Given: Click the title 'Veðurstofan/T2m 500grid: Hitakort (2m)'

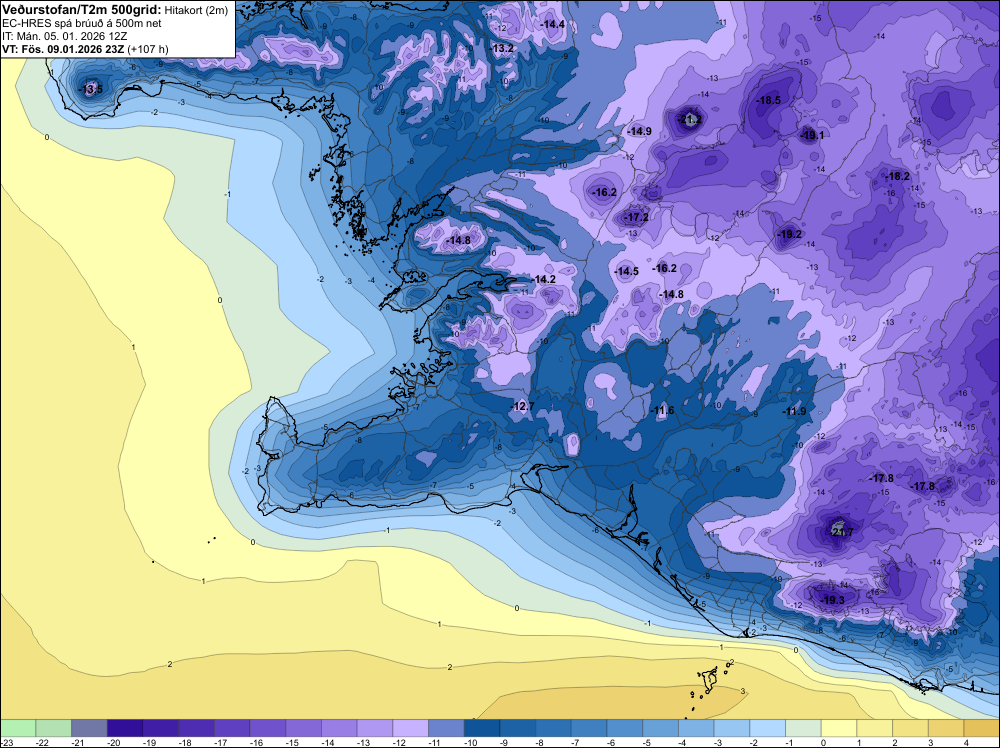Looking at the screenshot, I should click(x=115, y=10).
